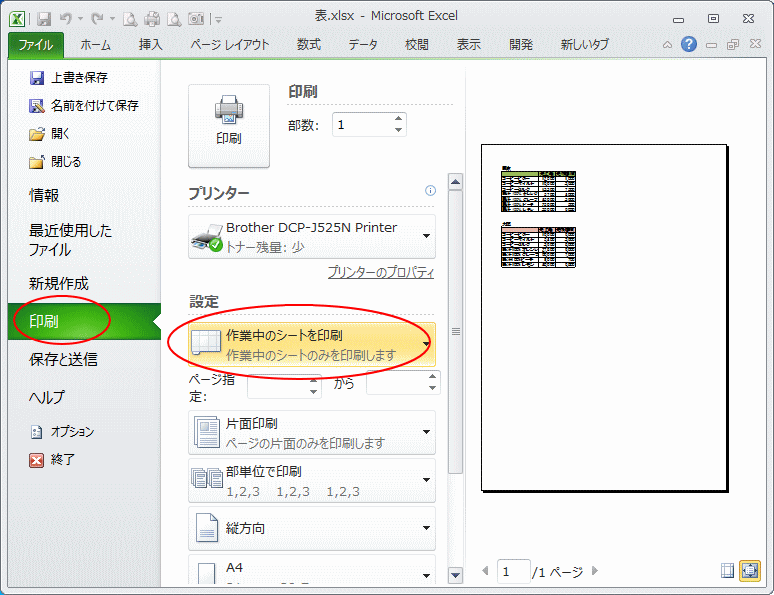774x595 pixels.
Task: Open the ページ レイアウト tab
Action: point(230,45)
